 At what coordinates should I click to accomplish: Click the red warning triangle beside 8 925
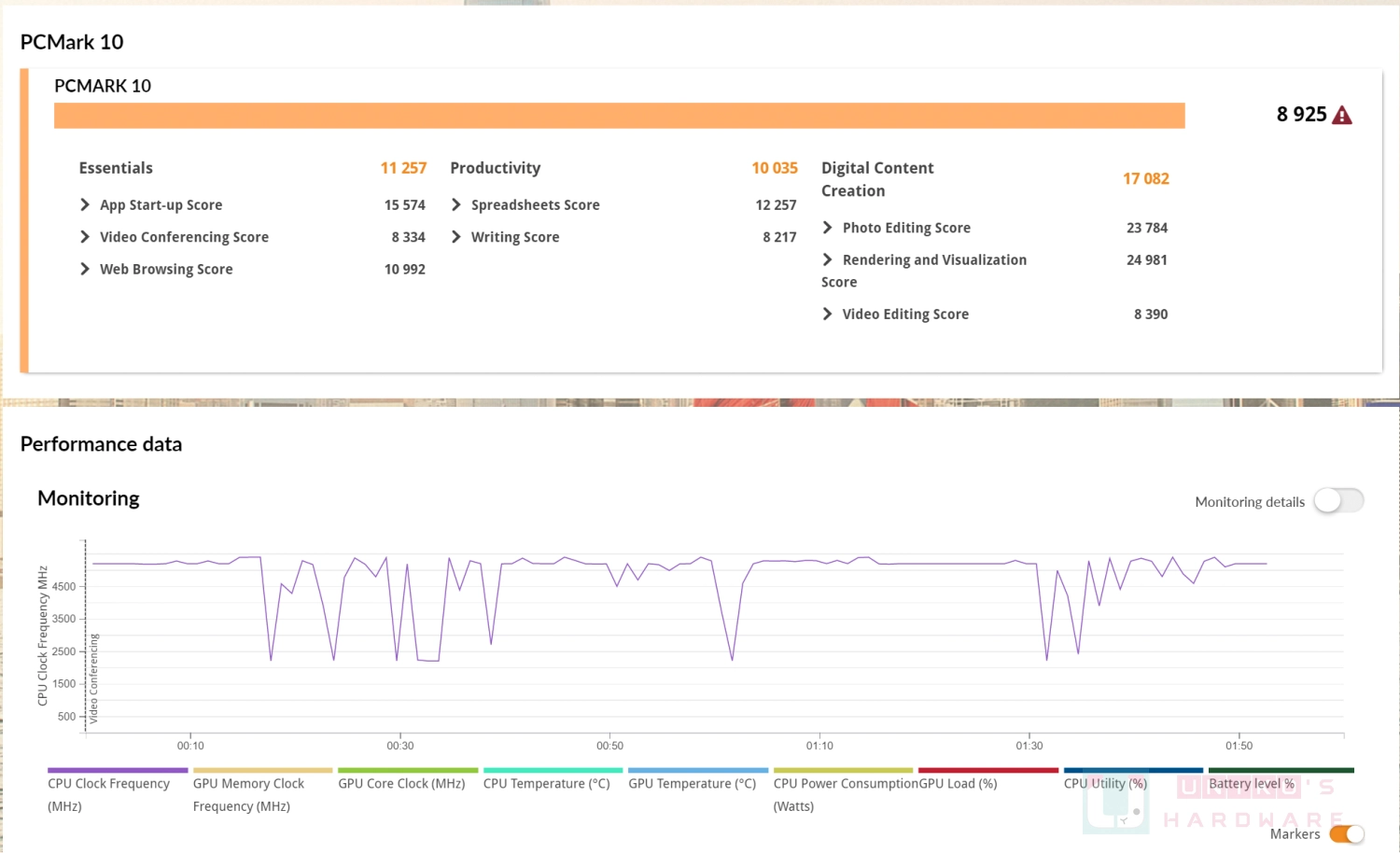[1342, 116]
